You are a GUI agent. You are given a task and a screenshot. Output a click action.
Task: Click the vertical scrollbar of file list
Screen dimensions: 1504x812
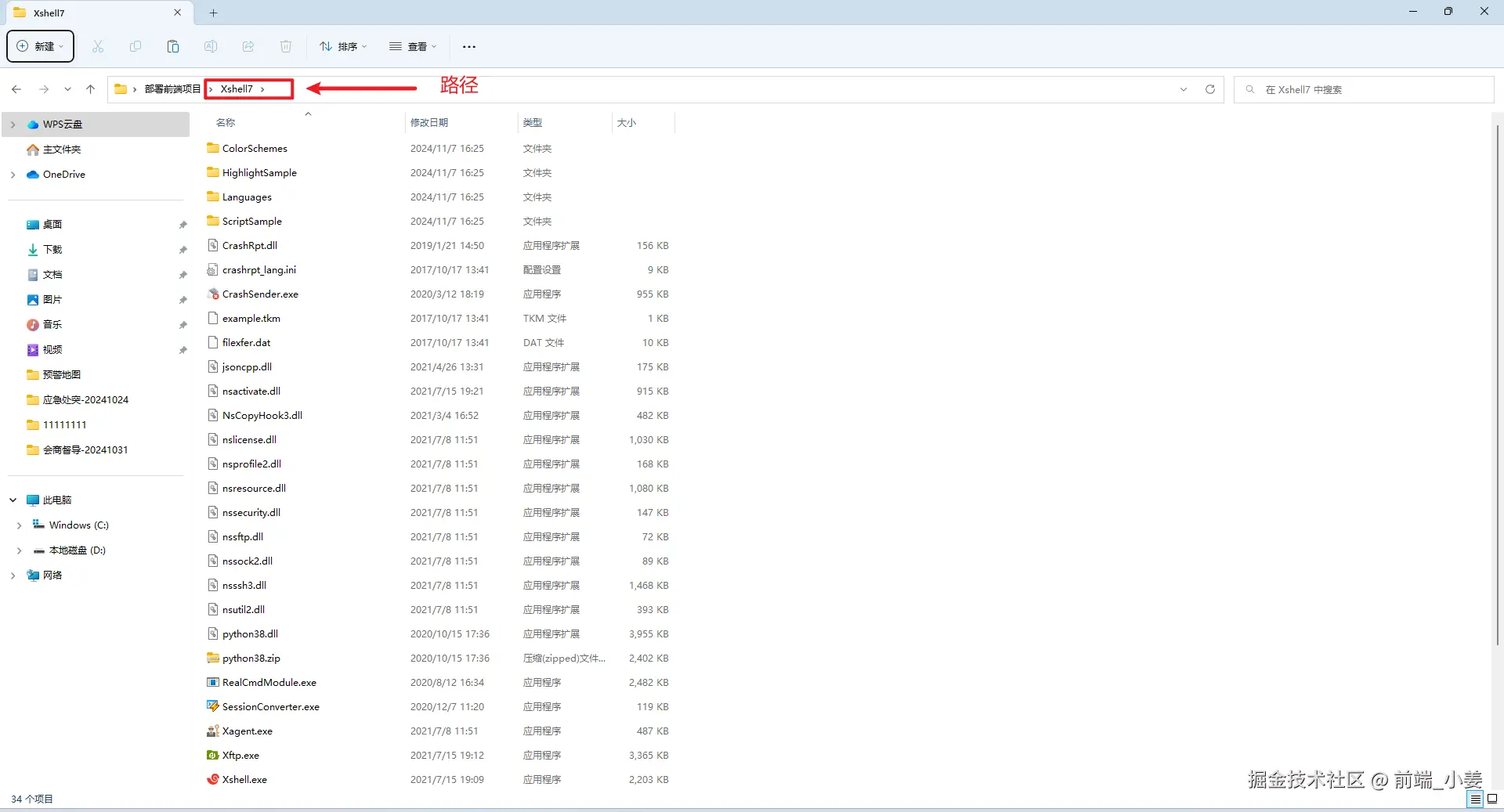(x=1498, y=384)
